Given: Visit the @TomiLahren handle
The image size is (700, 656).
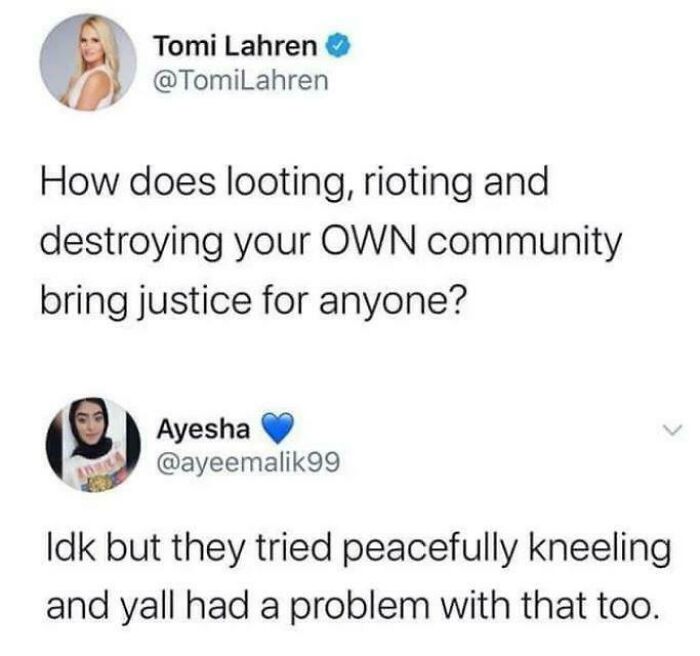Looking at the screenshot, I should pyautogui.click(x=241, y=81).
